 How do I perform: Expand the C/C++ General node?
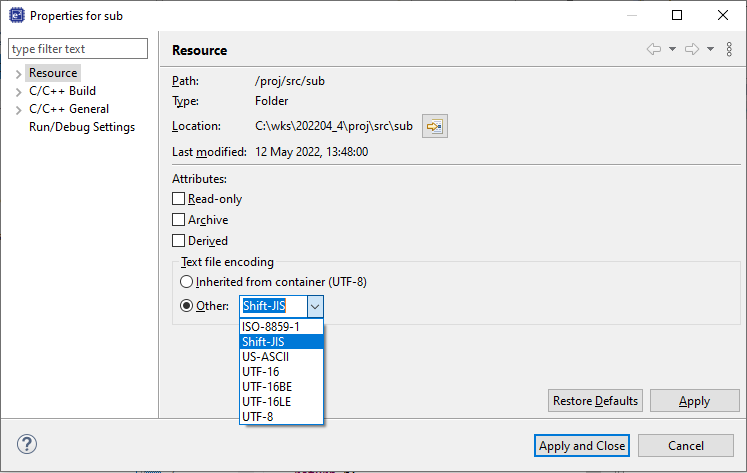(x=18, y=110)
